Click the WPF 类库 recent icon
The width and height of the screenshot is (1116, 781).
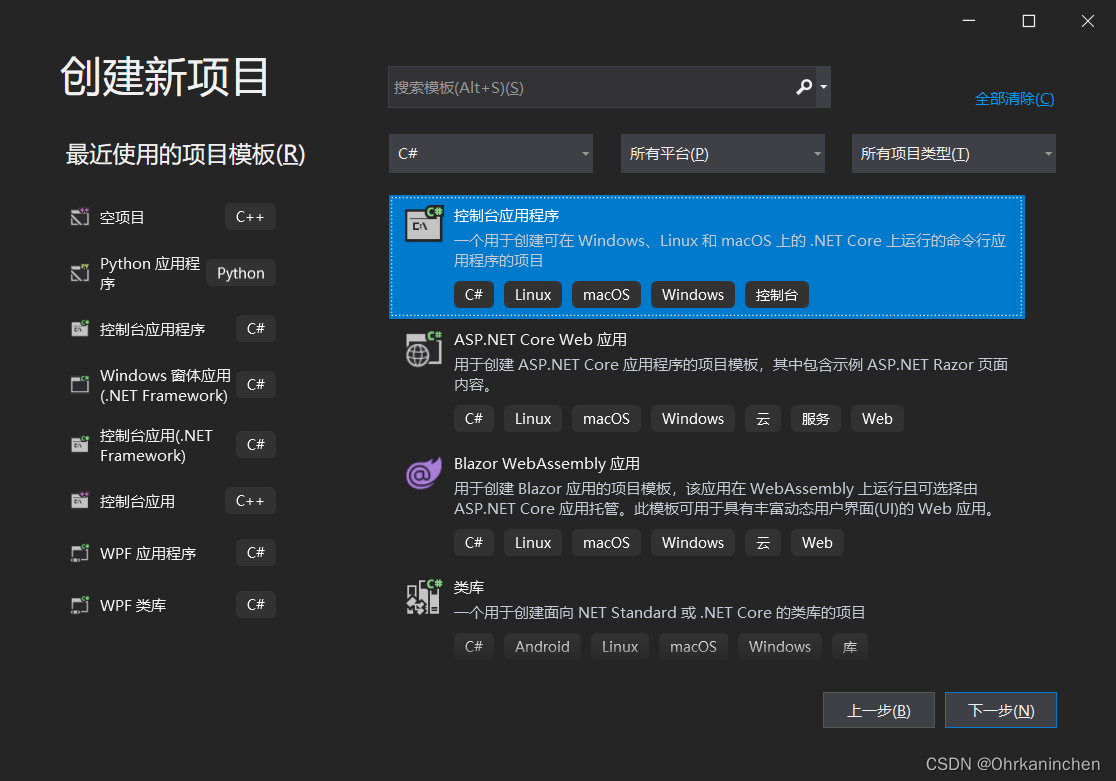[x=80, y=604]
